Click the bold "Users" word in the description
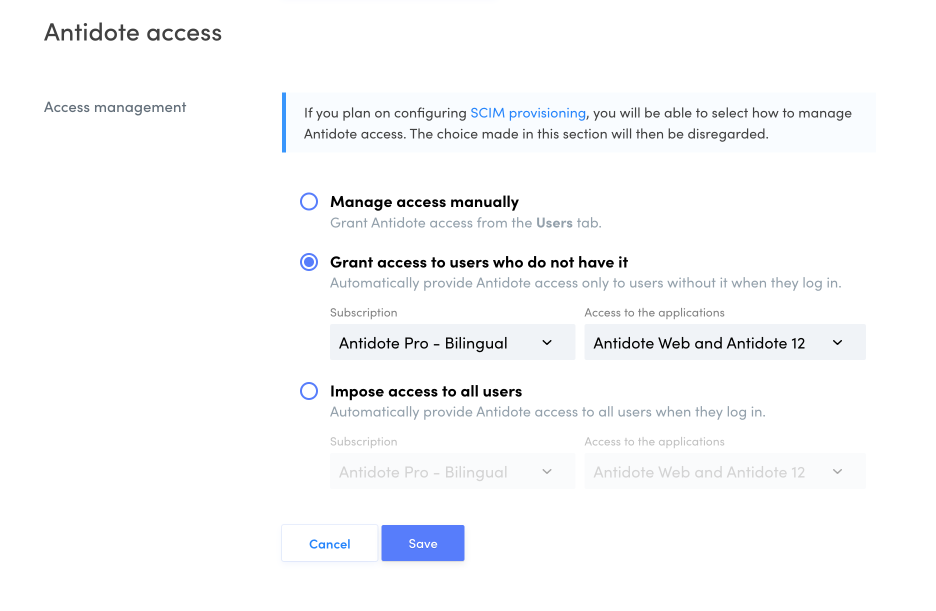936x611 pixels. pyautogui.click(x=555, y=223)
